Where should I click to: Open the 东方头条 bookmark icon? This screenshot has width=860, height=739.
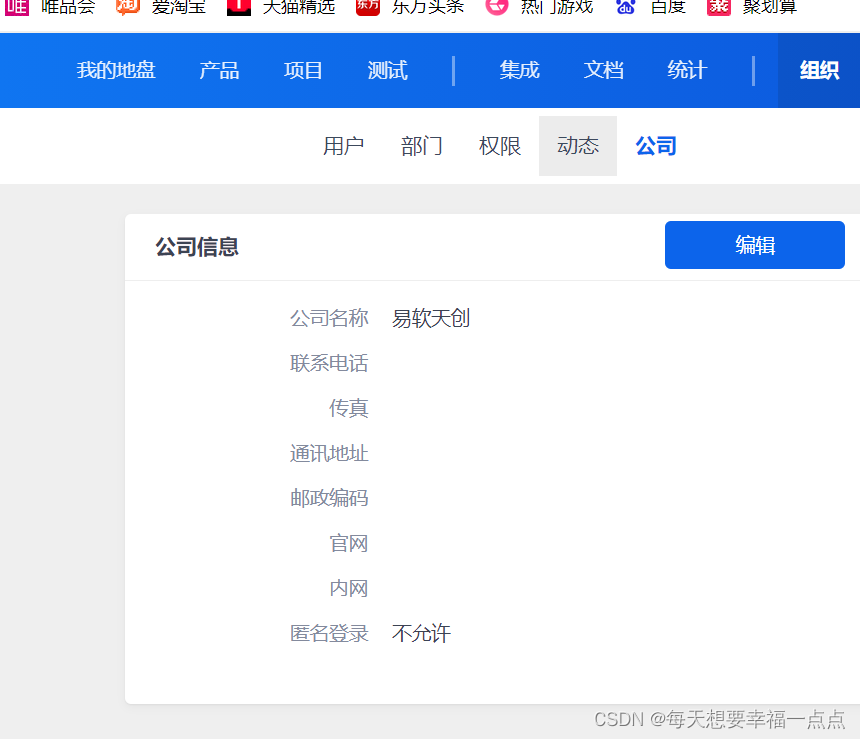[367, 6]
